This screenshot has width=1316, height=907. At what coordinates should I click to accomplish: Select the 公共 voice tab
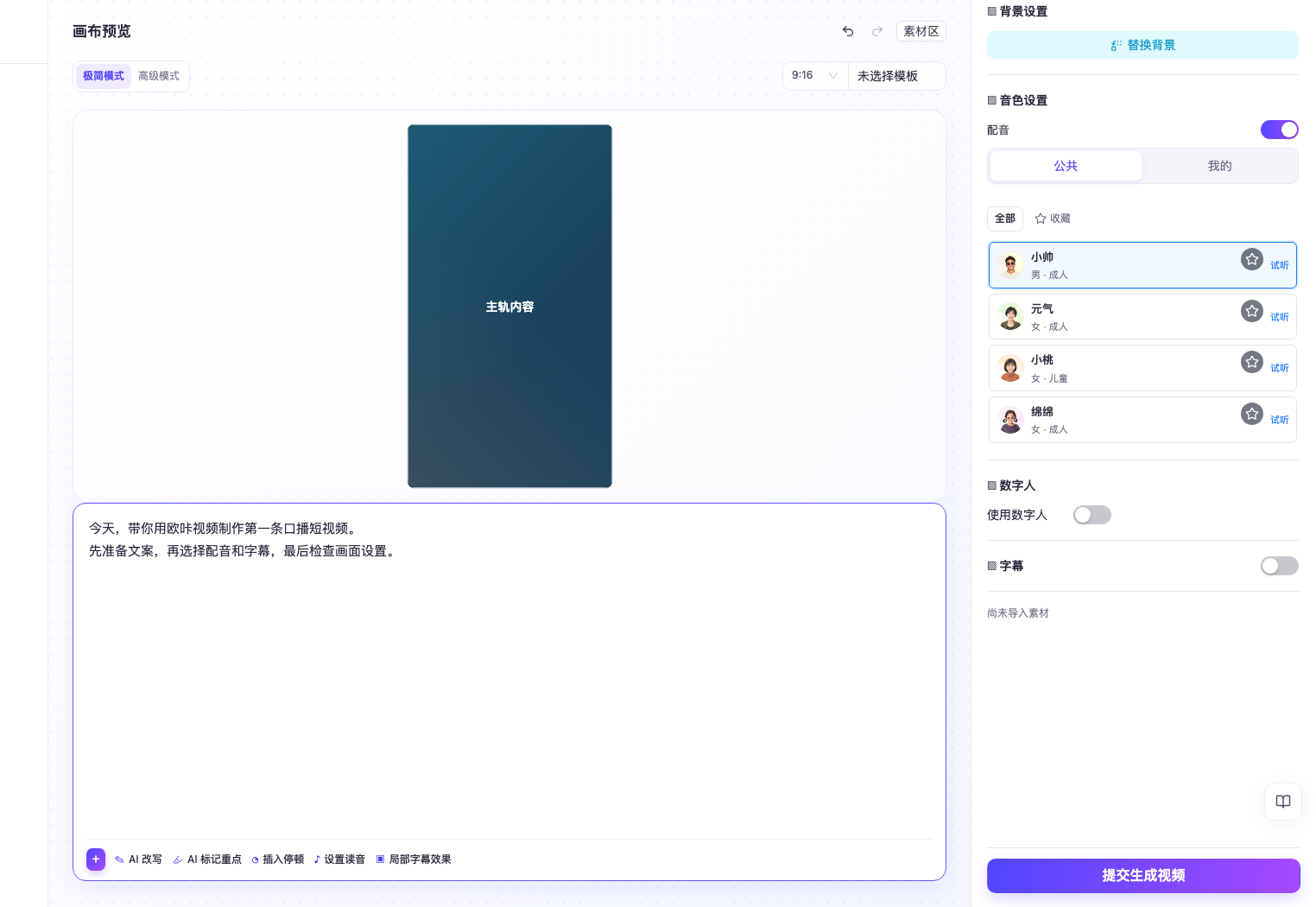pos(1066,166)
